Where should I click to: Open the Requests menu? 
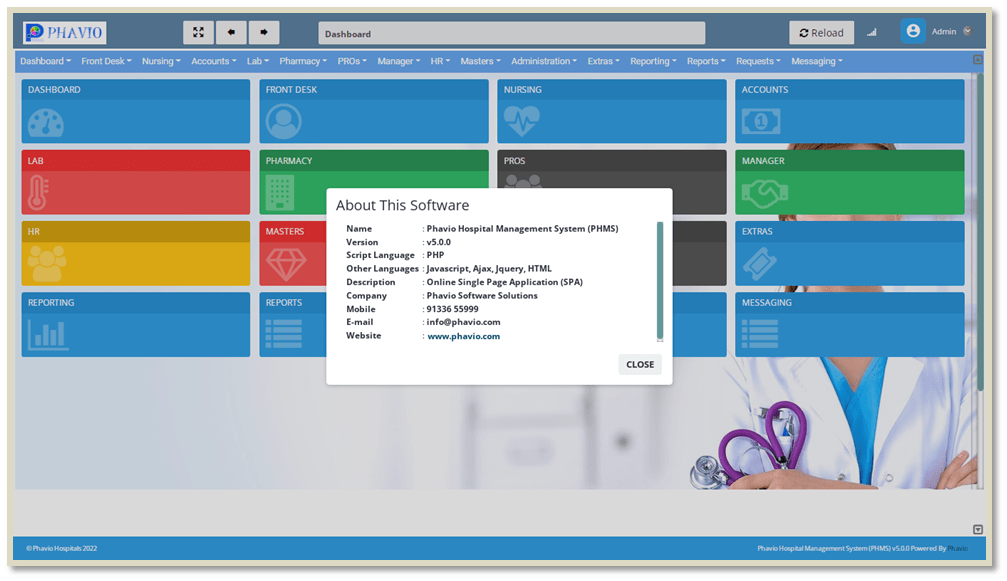point(758,61)
